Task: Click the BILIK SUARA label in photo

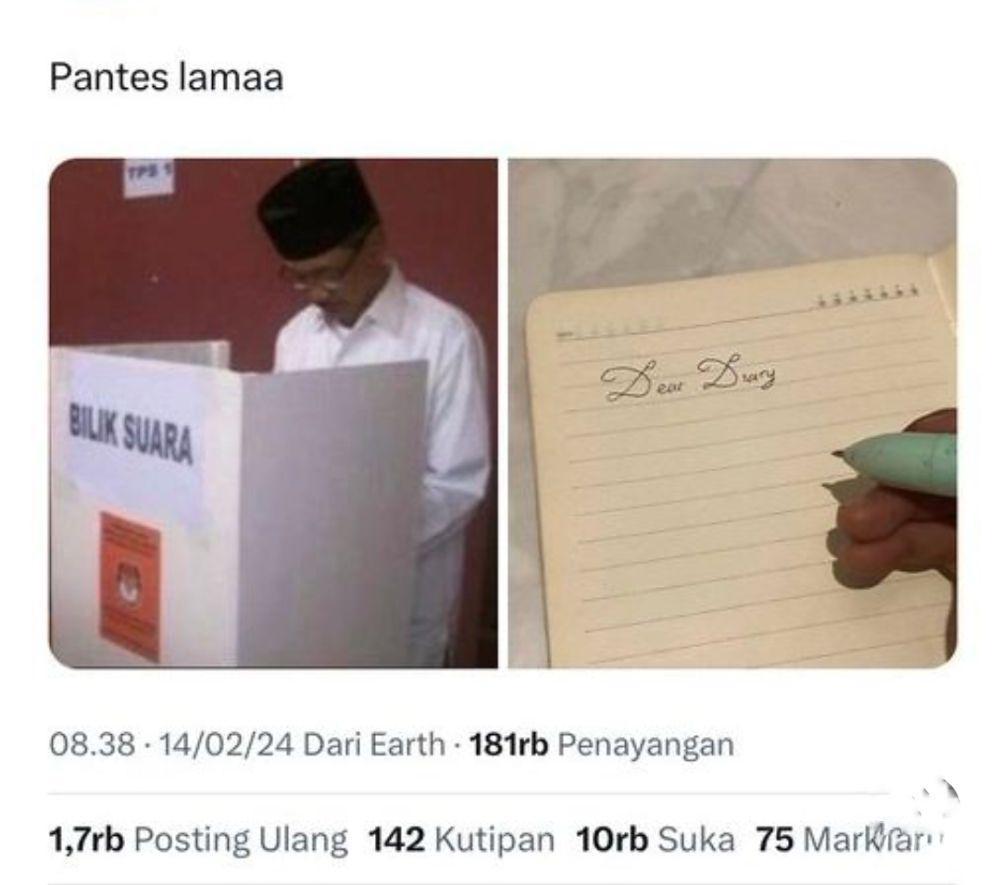Action: click(x=131, y=435)
